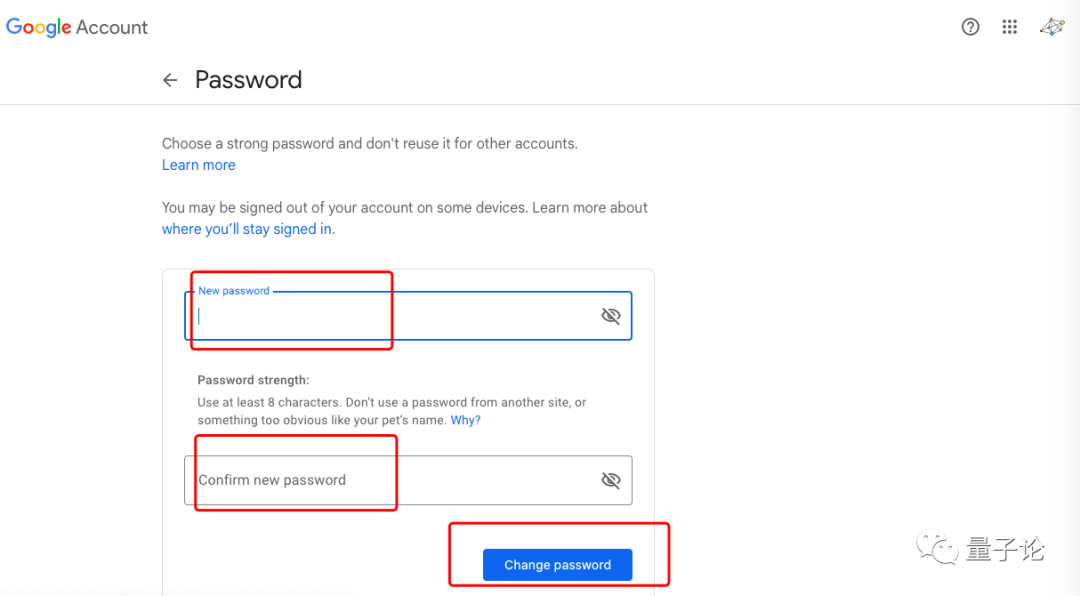Click the WeChat watermark logo icon
1080x596 pixels.
click(937, 548)
